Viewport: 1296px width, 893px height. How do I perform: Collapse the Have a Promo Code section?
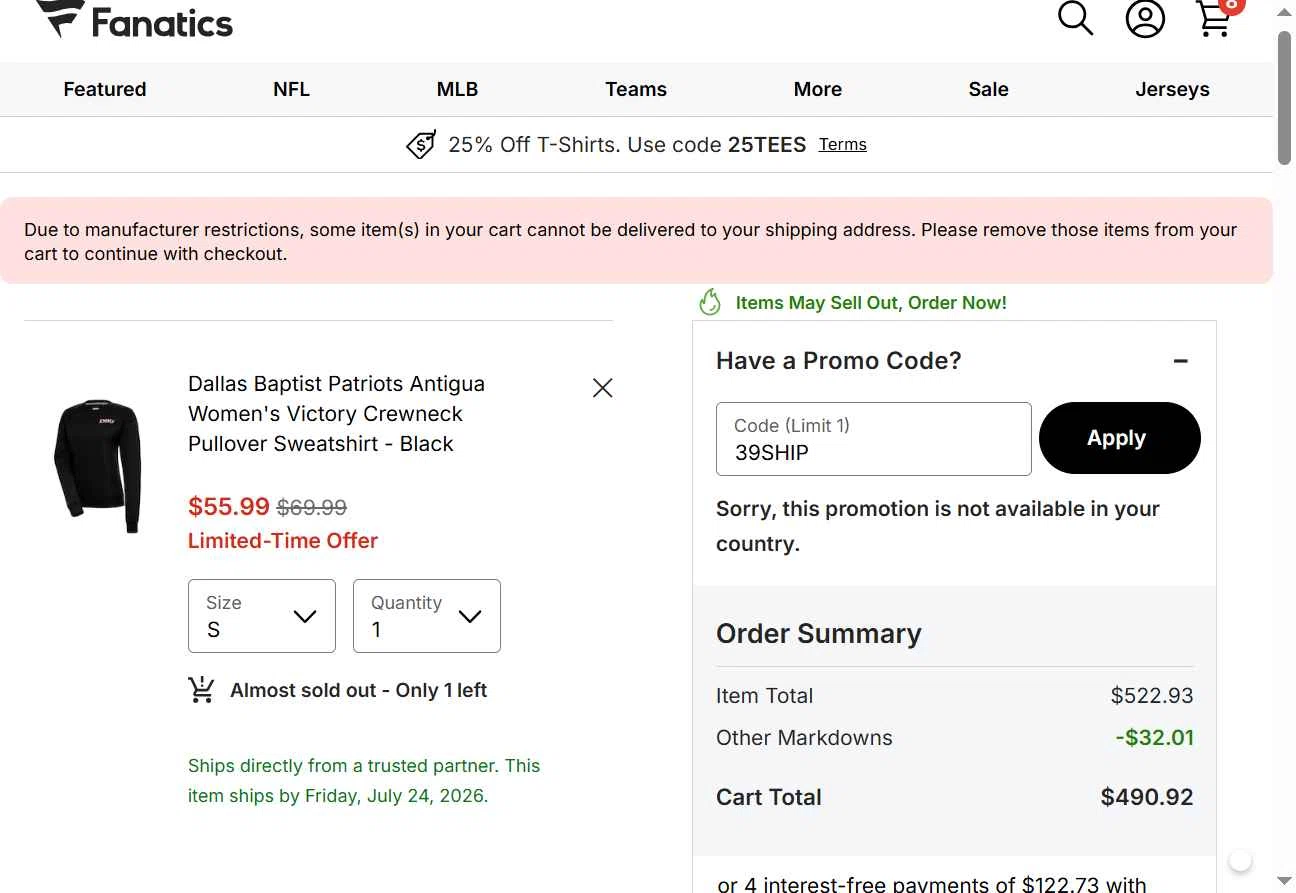[x=1181, y=361]
